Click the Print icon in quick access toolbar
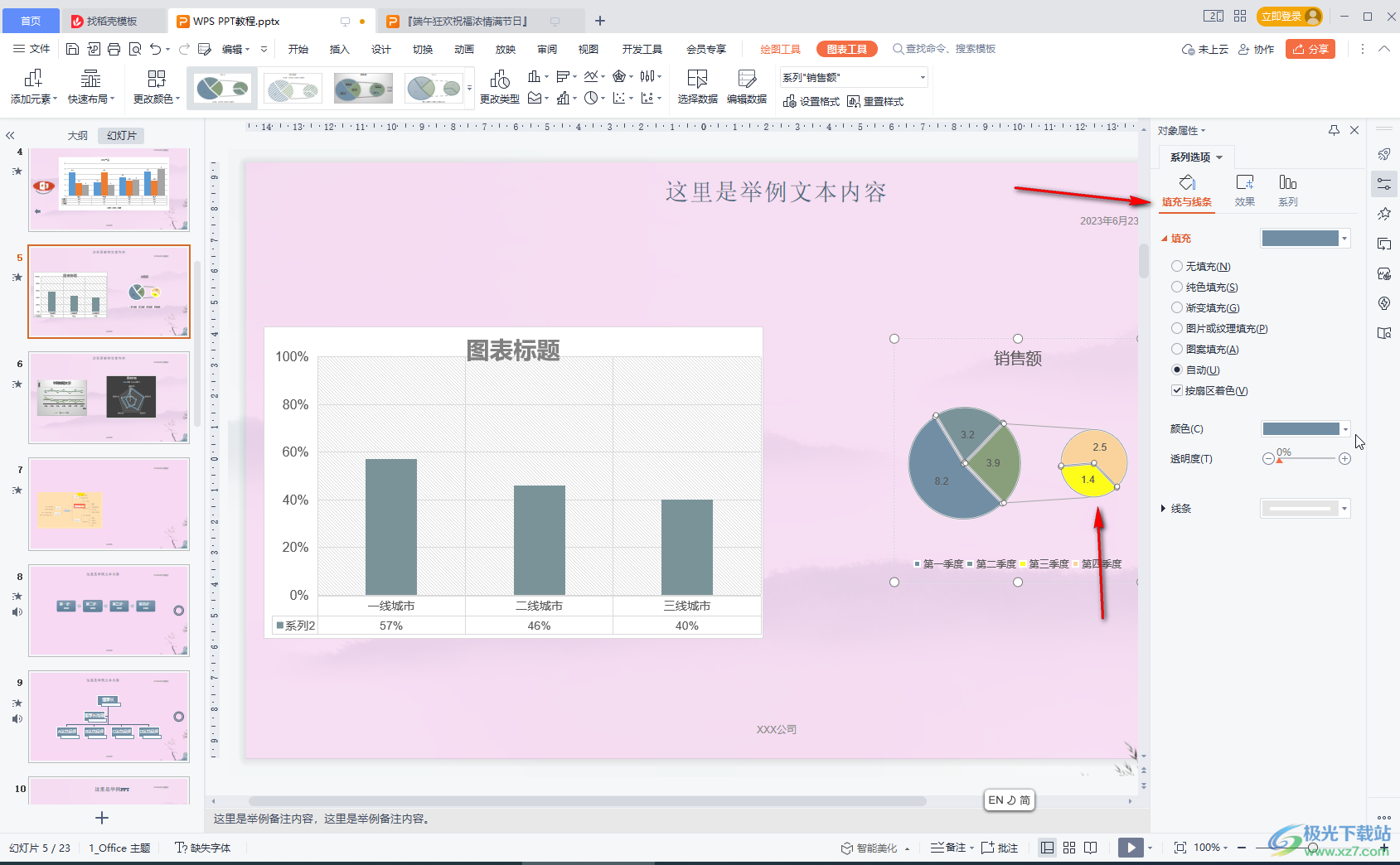1400x865 pixels. coord(114,49)
